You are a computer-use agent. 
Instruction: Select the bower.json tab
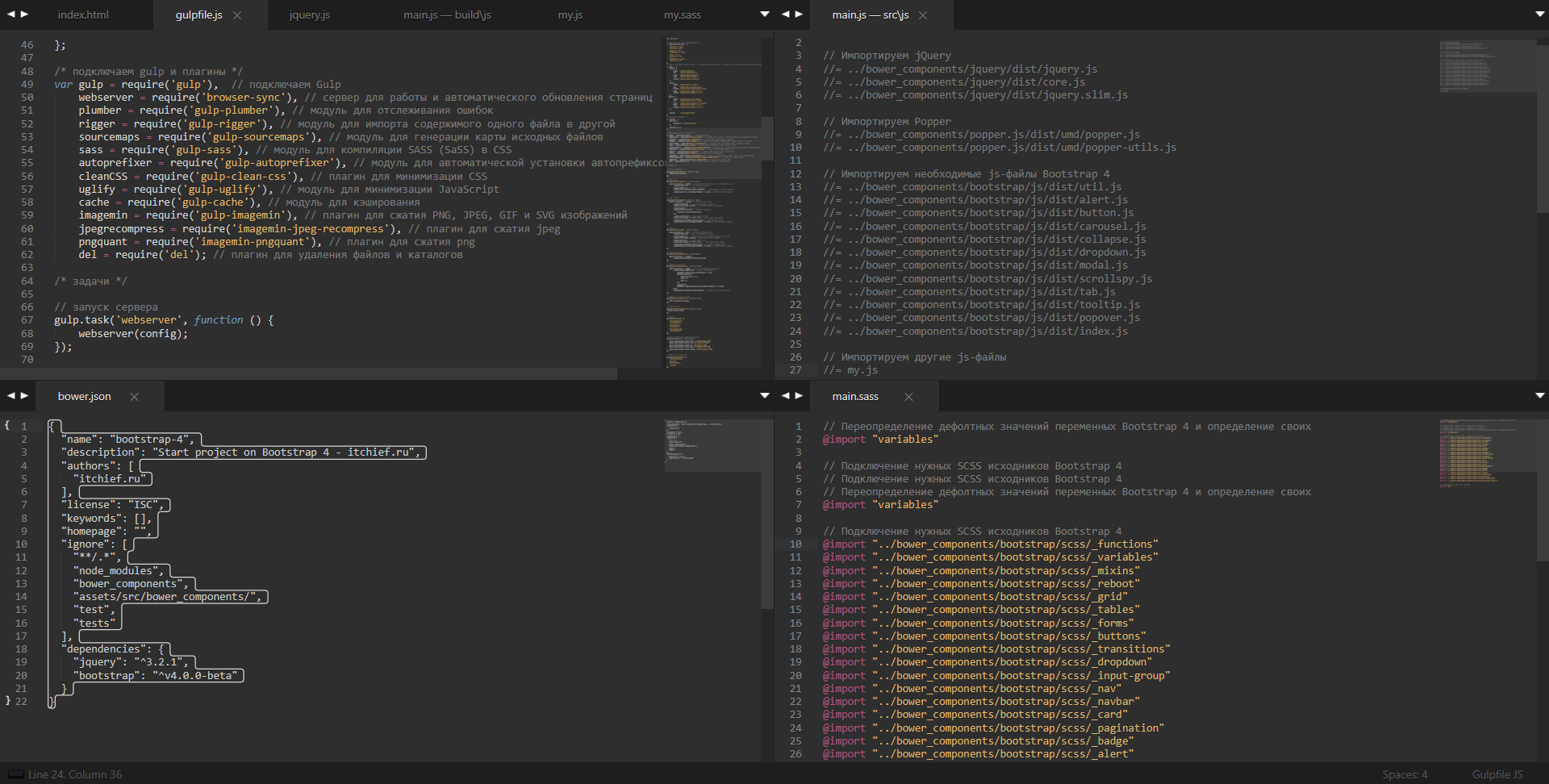(x=85, y=397)
